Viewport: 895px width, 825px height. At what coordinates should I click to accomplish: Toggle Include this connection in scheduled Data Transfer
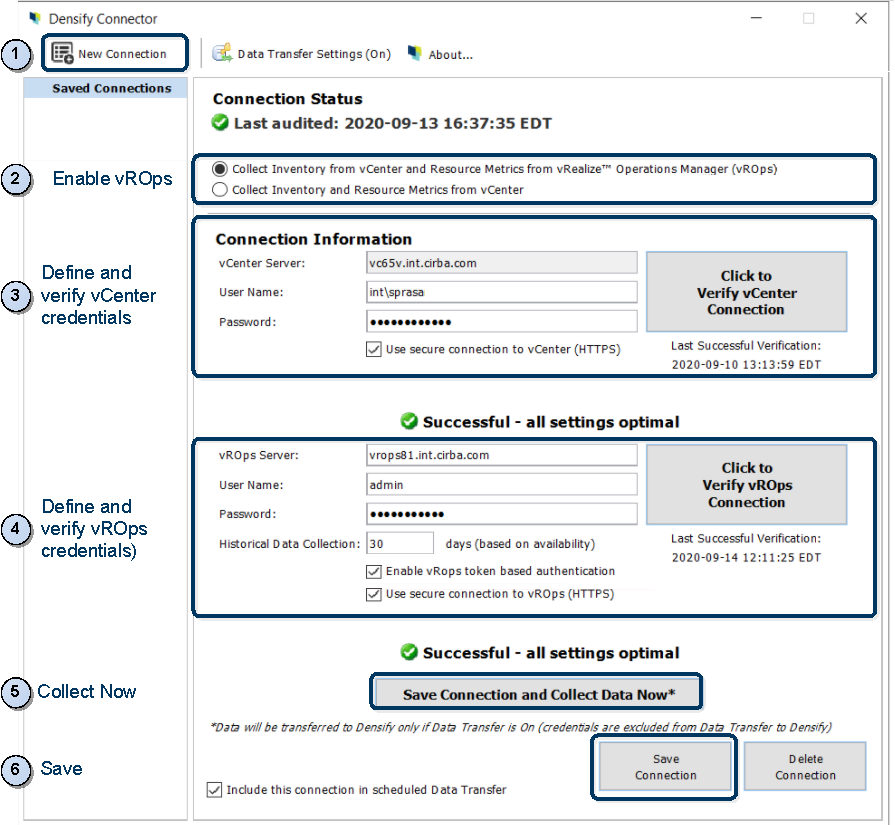[x=214, y=790]
